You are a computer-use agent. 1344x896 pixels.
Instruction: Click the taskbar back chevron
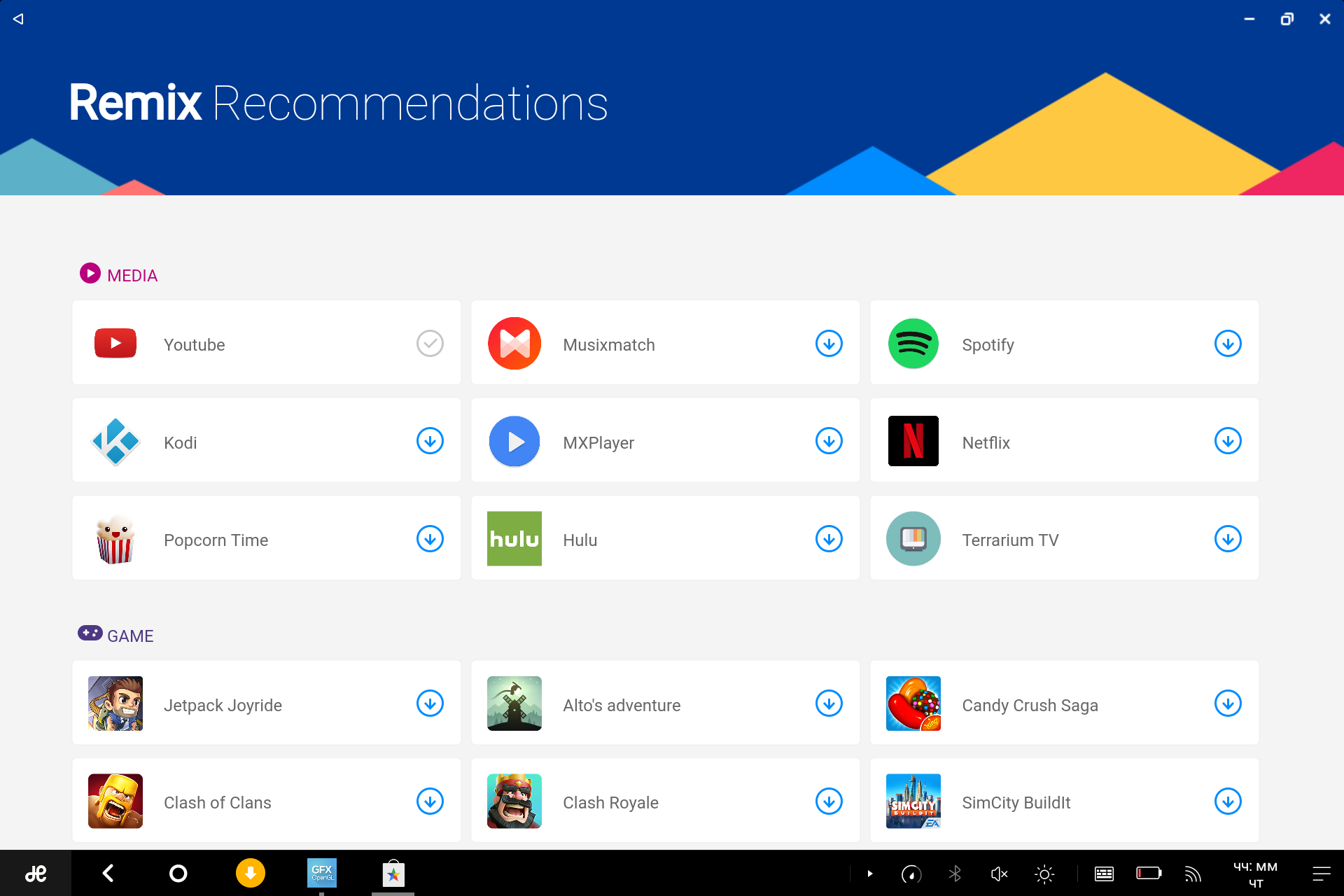point(108,874)
